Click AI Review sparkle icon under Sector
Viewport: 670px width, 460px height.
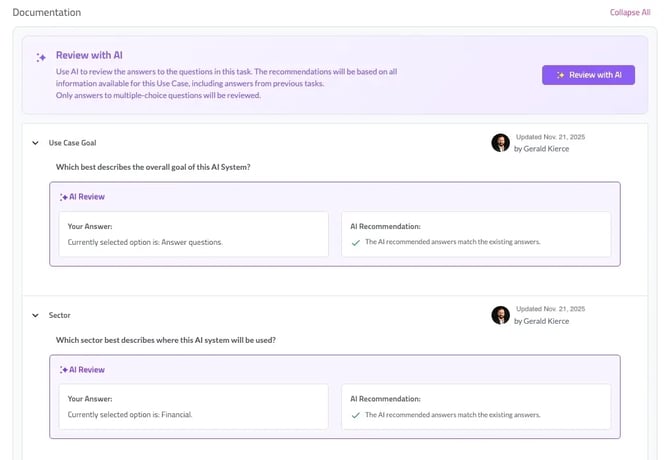click(64, 370)
